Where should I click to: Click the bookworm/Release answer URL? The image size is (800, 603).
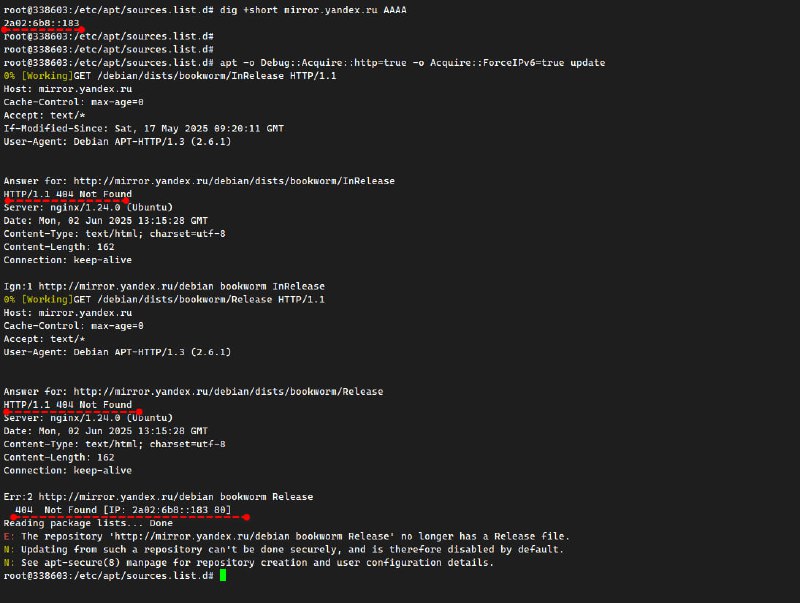(x=228, y=391)
